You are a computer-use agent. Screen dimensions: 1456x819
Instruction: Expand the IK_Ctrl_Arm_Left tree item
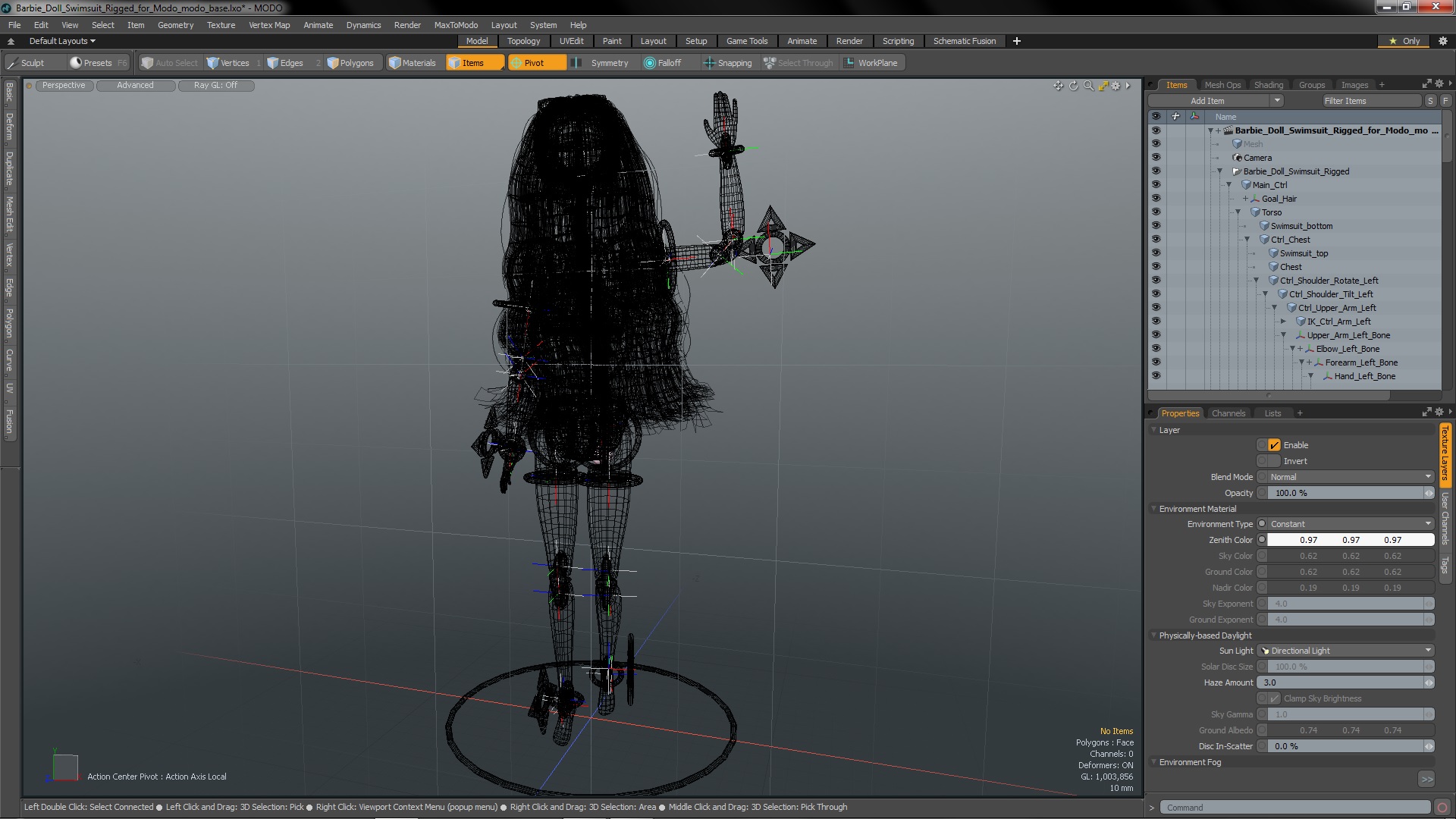coord(1284,322)
